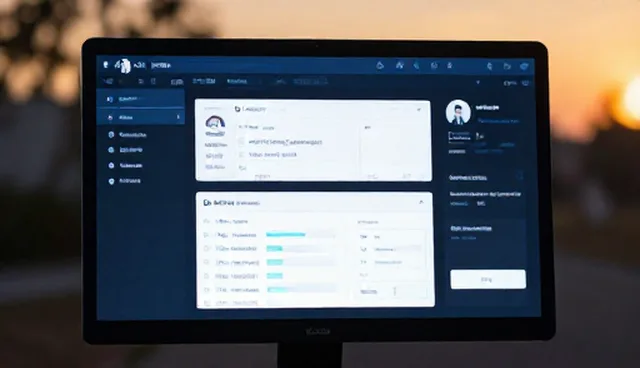Collapse the upper card using its corner chevron
Viewport: 640px width, 368px height.
(419, 110)
